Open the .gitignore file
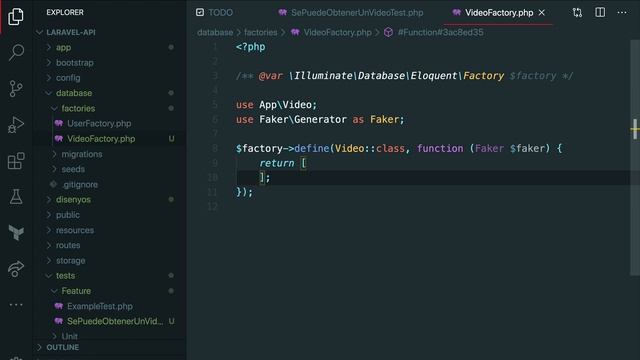640x360 pixels. click(80, 184)
